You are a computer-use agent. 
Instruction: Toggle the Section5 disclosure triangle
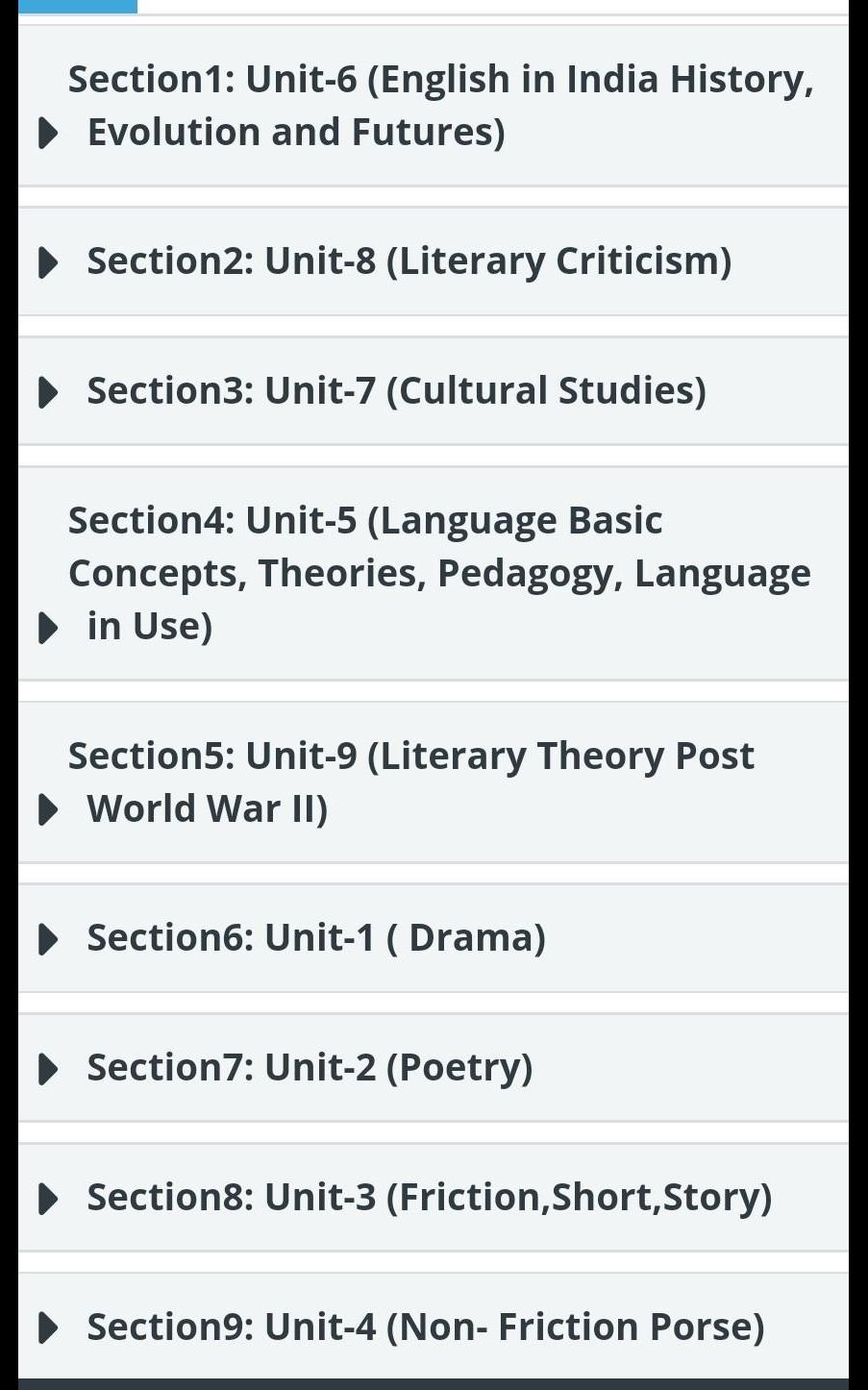(47, 809)
